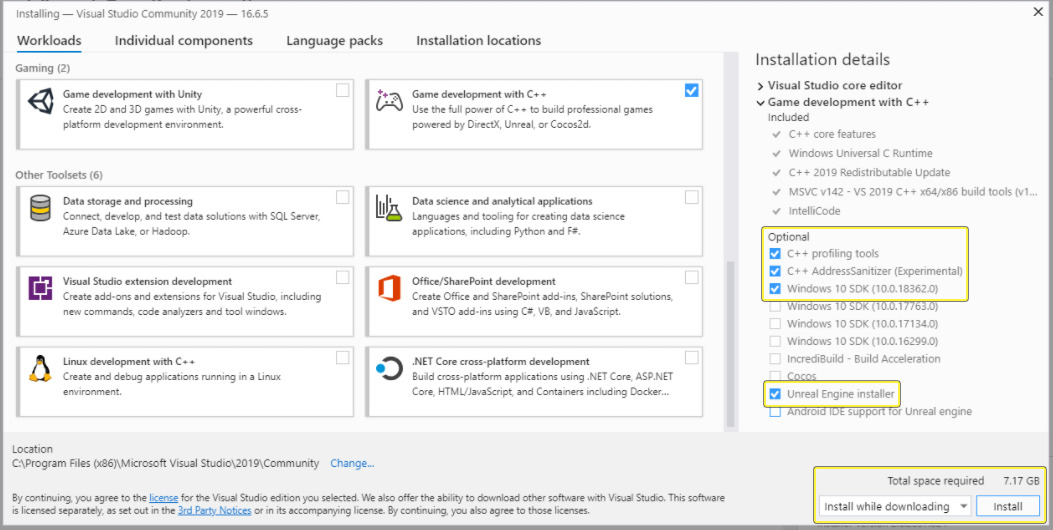Check Data science and analytical applications
Screen dimensions: 1053x530
tap(692, 197)
